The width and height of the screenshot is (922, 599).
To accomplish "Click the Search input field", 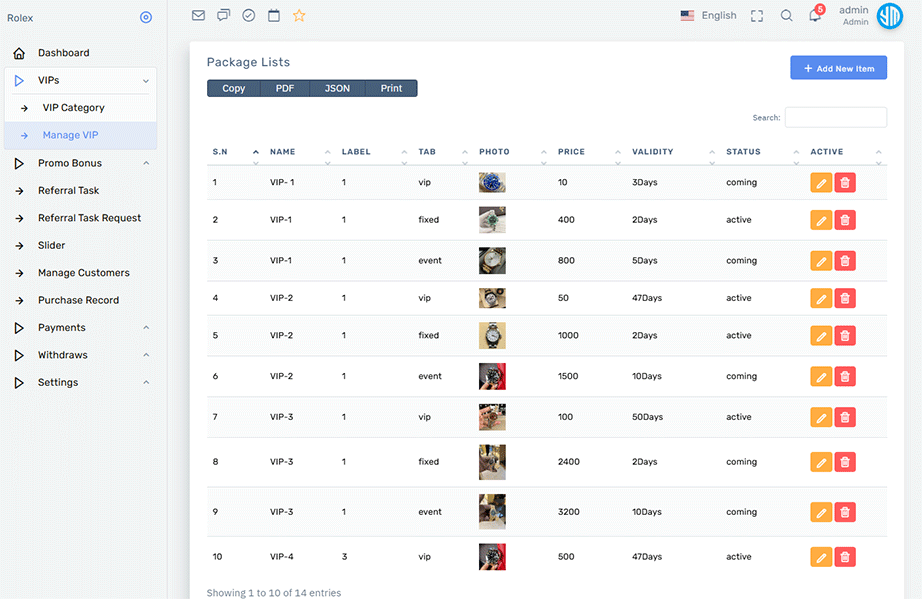I will point(835,118).
